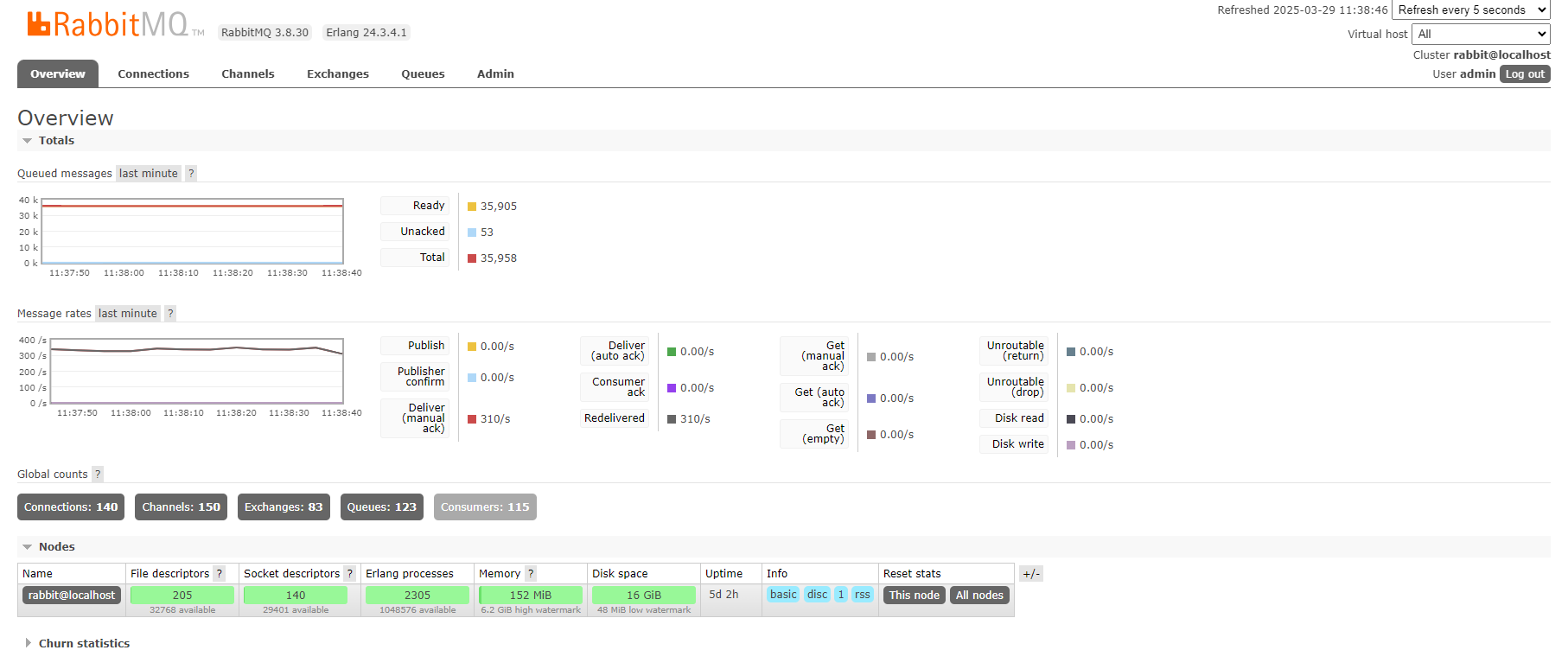1568x650 pixels.
Task: Click the 152 MiB memory bar
Action: click(x=531, y=595)
